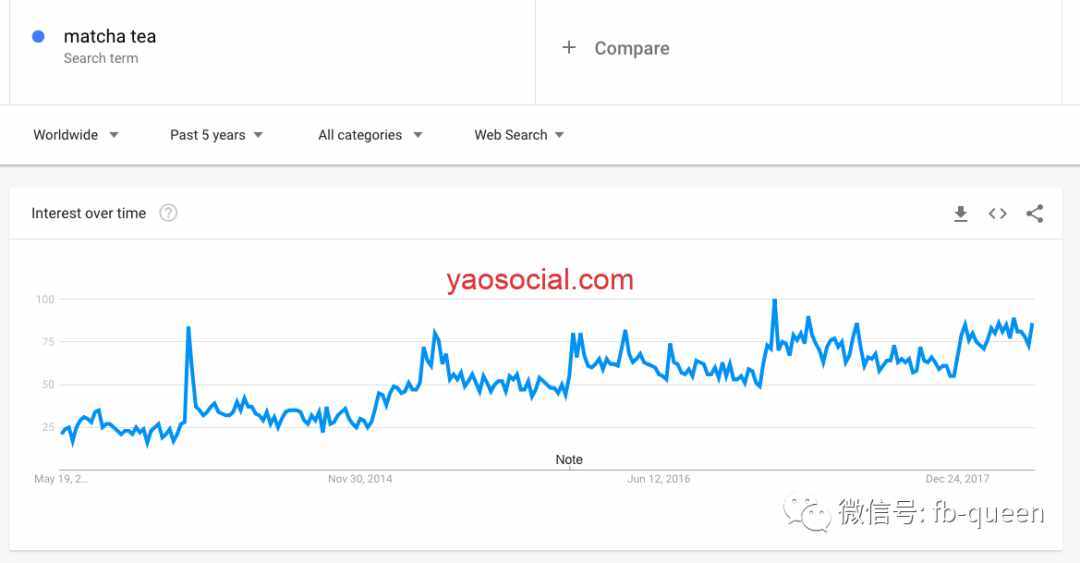Edit the matcha tea search term
1080x563 pixels.
pyautogui.click(x=110, y=37)
